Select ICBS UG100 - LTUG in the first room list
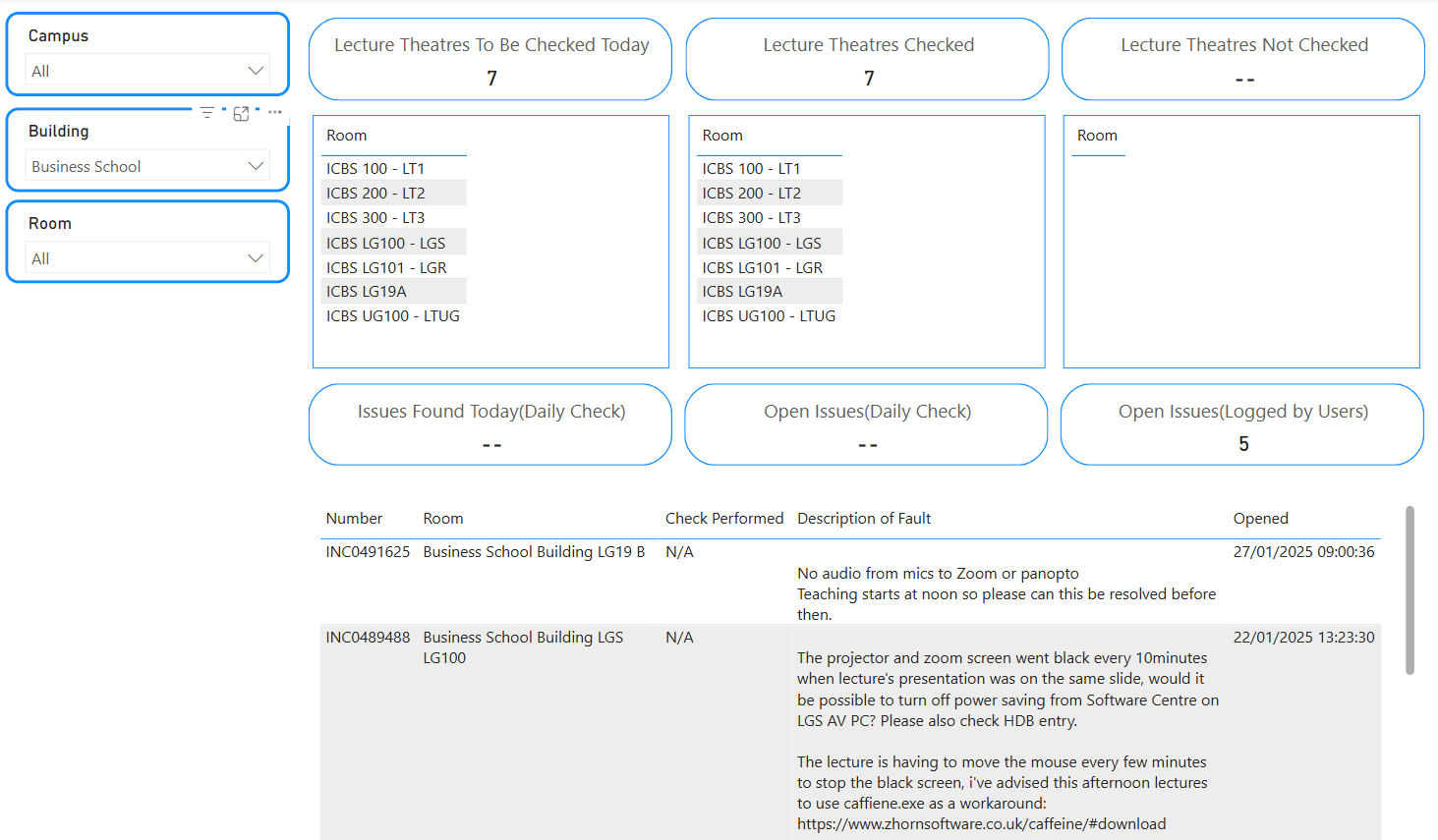The width and height of the screenshot is (1438, 840). point(393,316)
